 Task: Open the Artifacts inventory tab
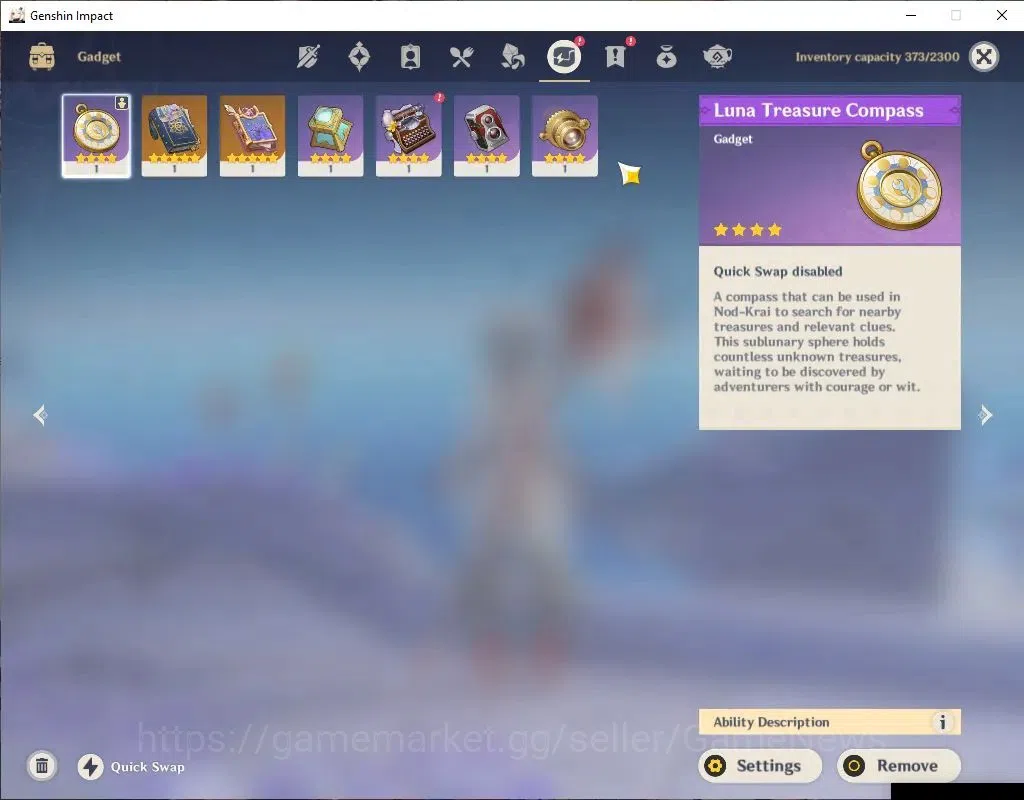click(359, 57)
